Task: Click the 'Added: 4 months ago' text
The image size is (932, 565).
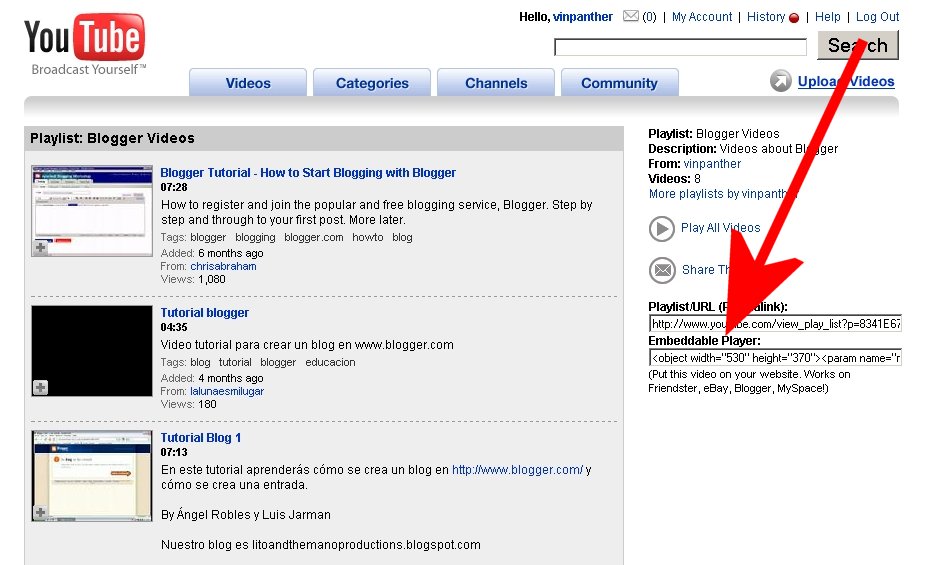Action: tap(212, 378)
